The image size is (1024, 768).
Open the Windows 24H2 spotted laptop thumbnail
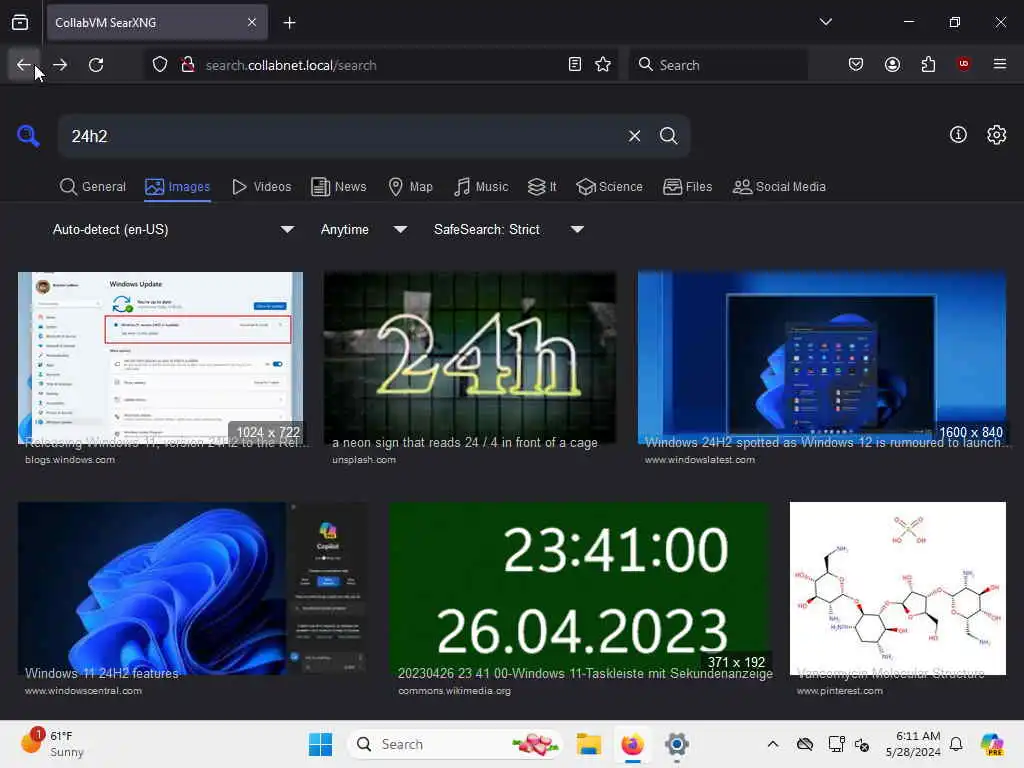822,358
